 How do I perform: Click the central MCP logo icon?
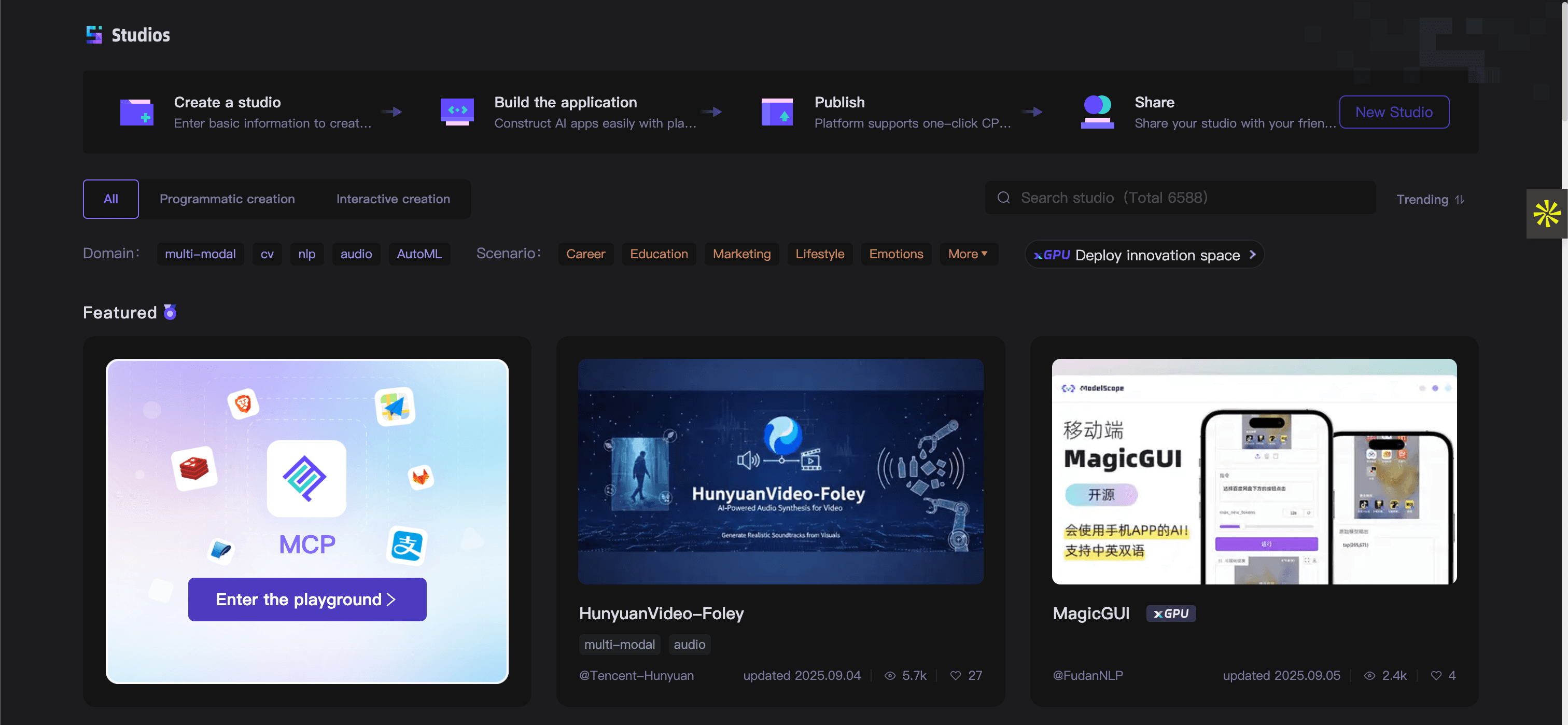(x=306, y=479)
